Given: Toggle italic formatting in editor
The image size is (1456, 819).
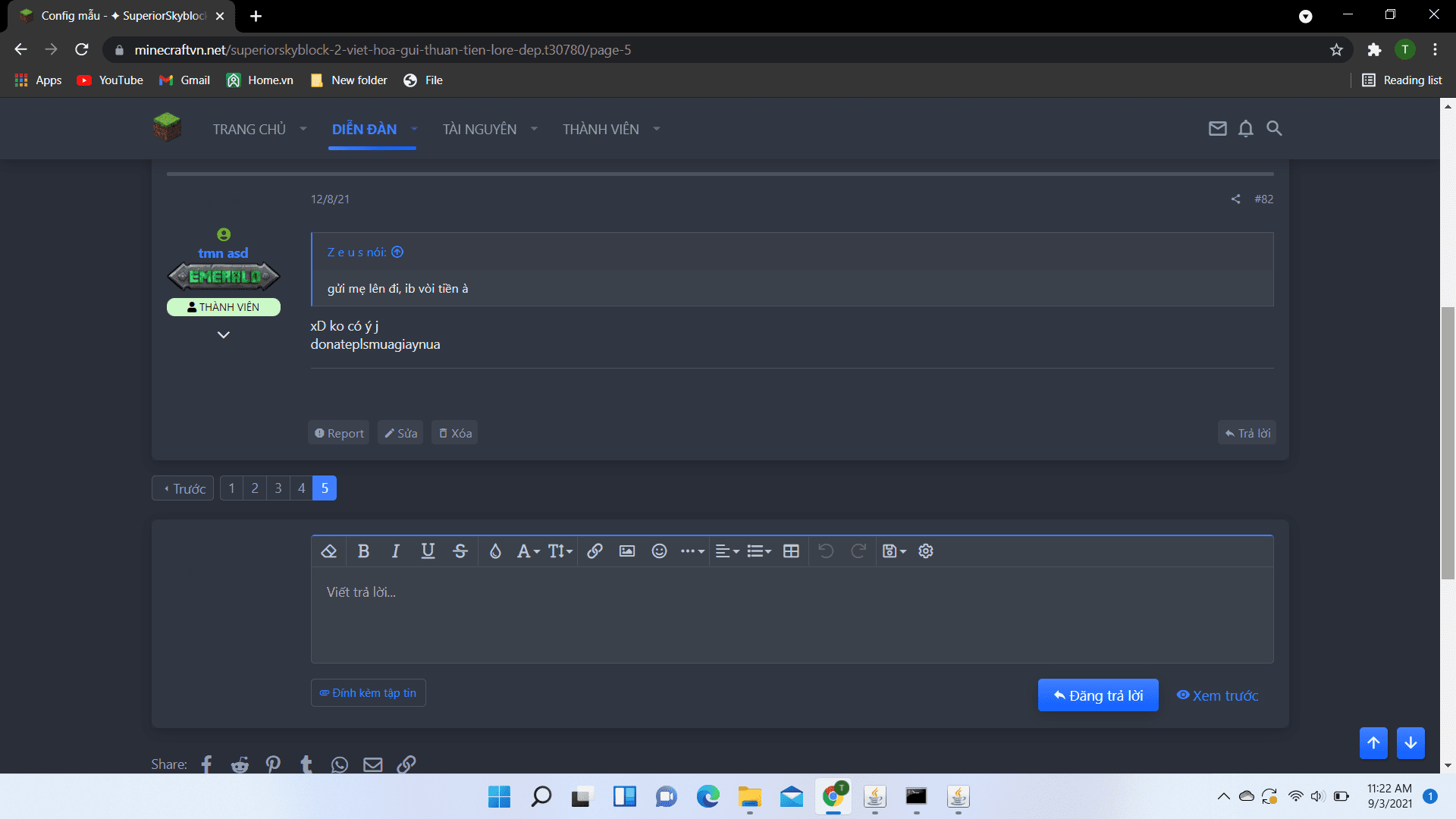Looking at the screenshot, I should pos(395,551).
